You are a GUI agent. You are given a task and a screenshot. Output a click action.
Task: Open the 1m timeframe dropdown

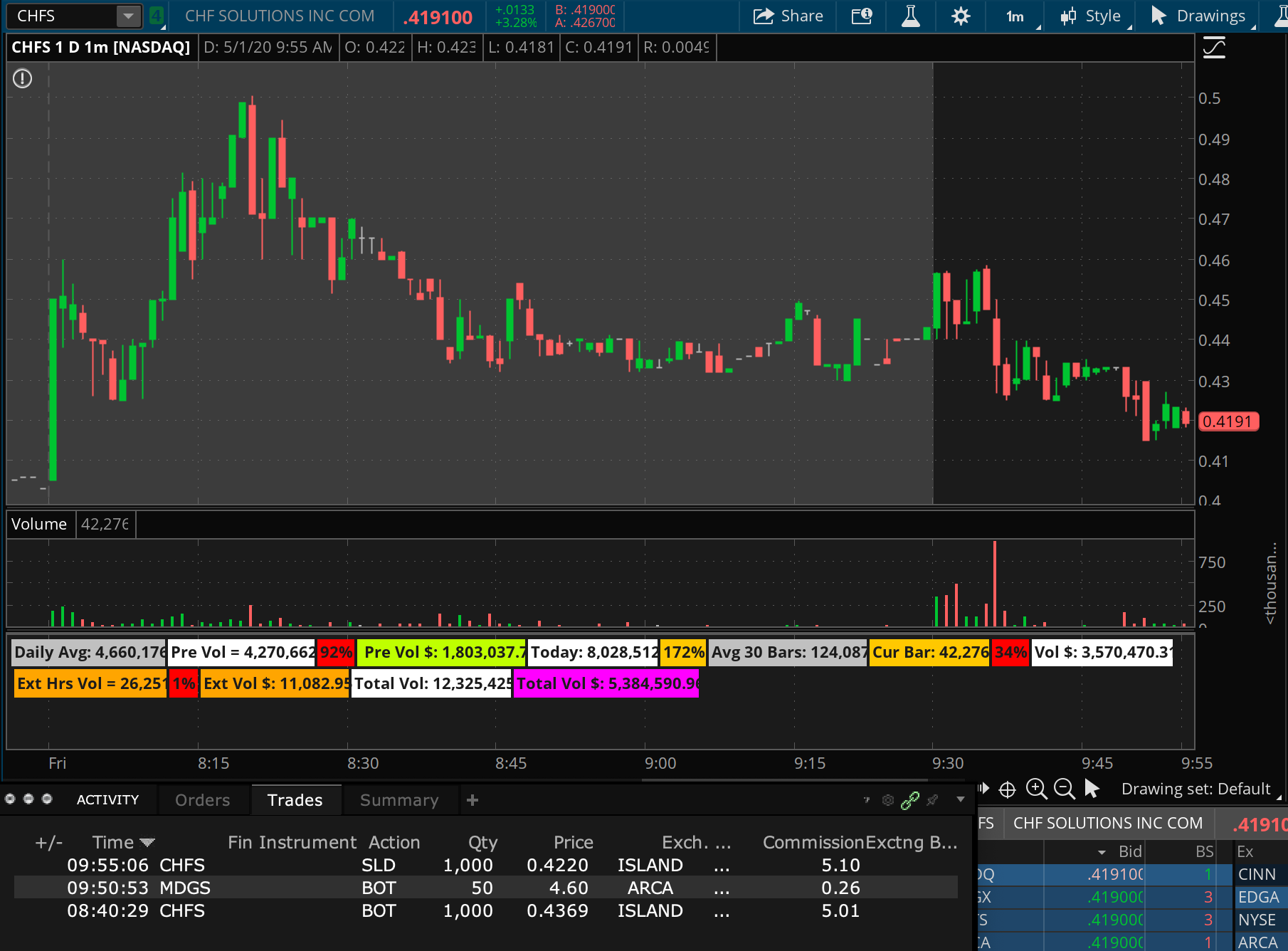[1015, 16]
